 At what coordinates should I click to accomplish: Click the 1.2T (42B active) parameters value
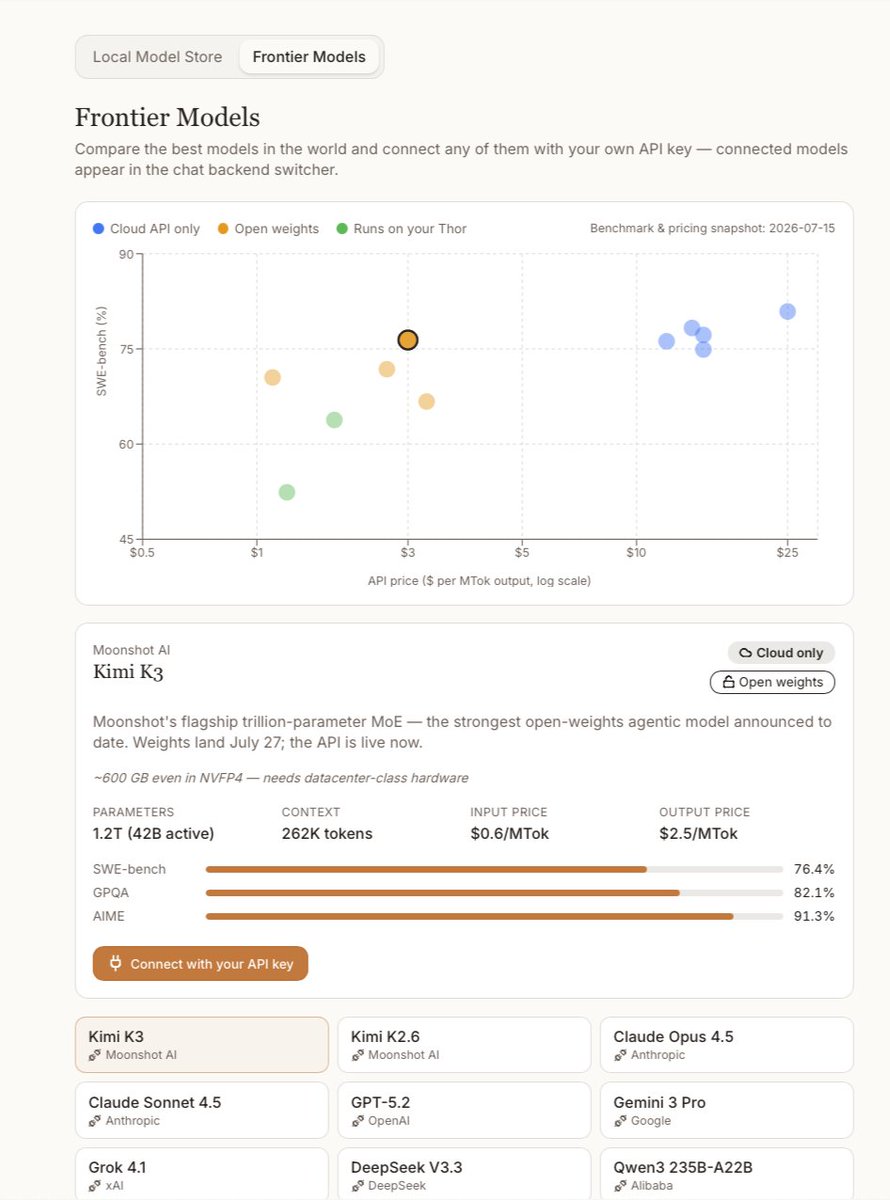(x=154, y=833)
